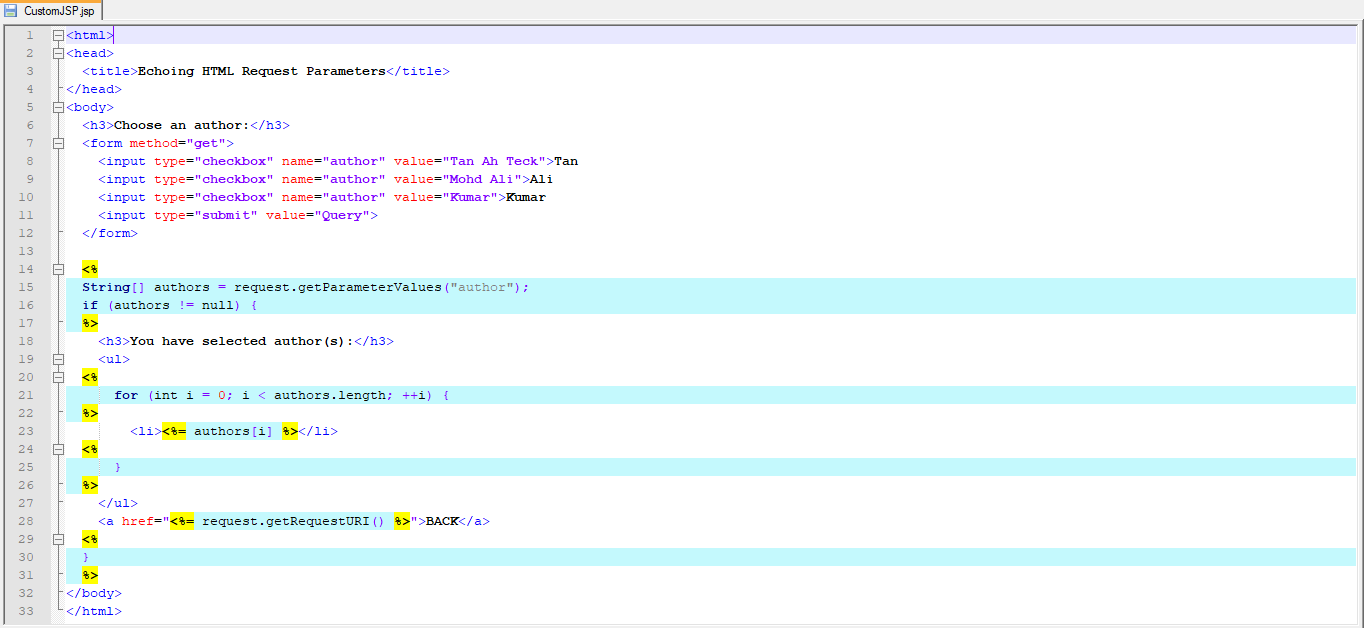Click 'request.getRequestURI()' on line 28

click(294, 521)
